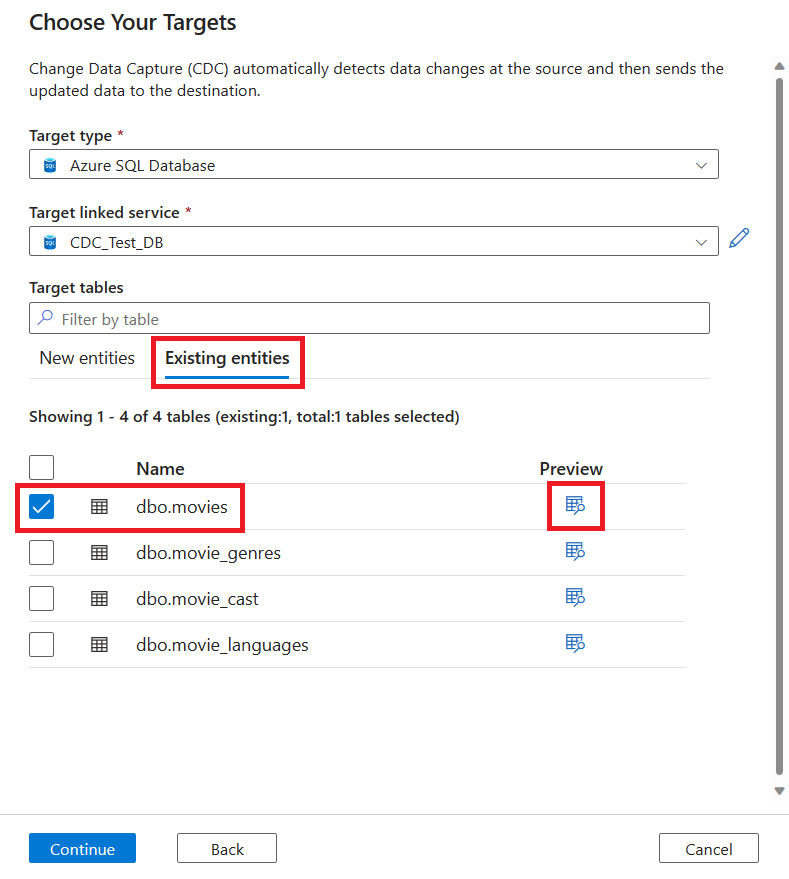Check the dbo.movie_cast table checkbox
Viewport: 789px width, 879px height.
pyautogui.click(x=41, y=599)
